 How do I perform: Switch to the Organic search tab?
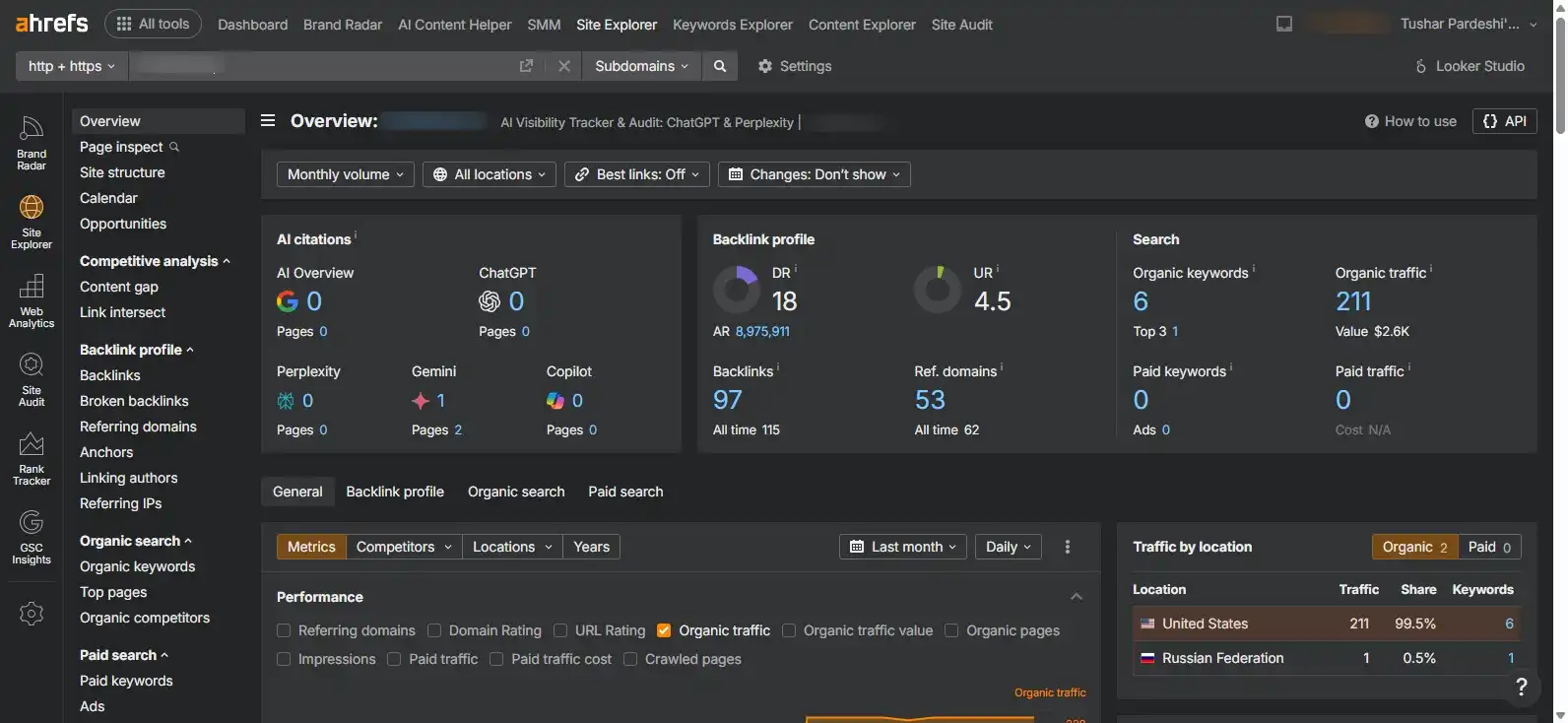516,492
